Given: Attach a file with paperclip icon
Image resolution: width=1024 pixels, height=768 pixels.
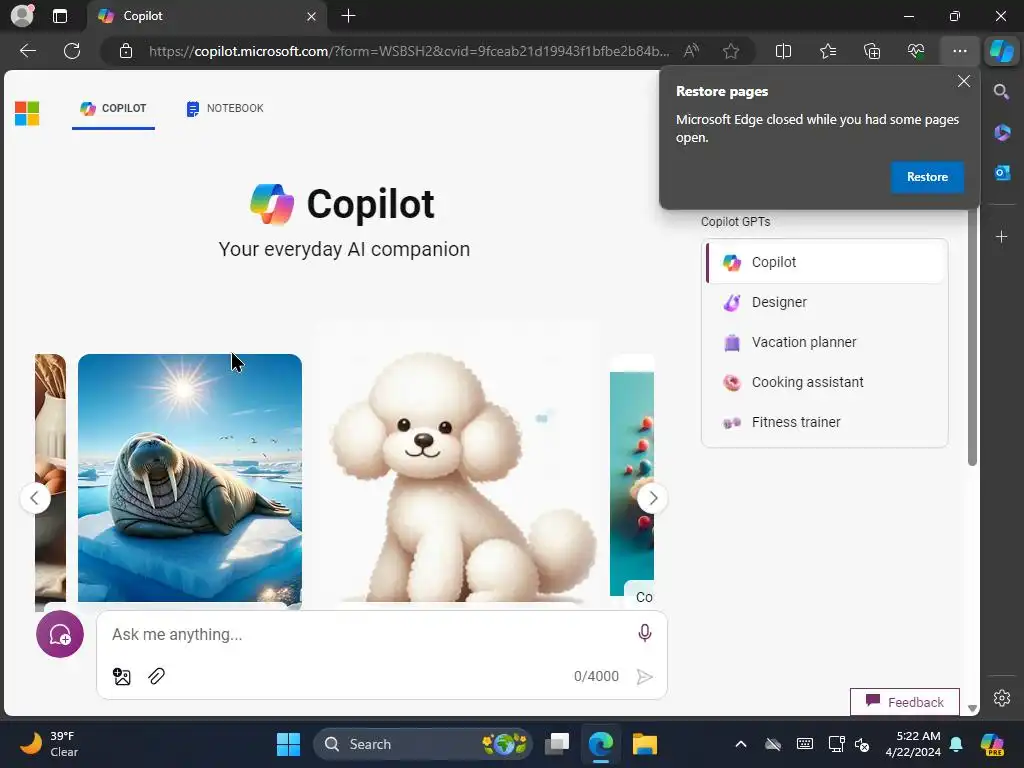Looking at the screenshot, I should [157, 676].
